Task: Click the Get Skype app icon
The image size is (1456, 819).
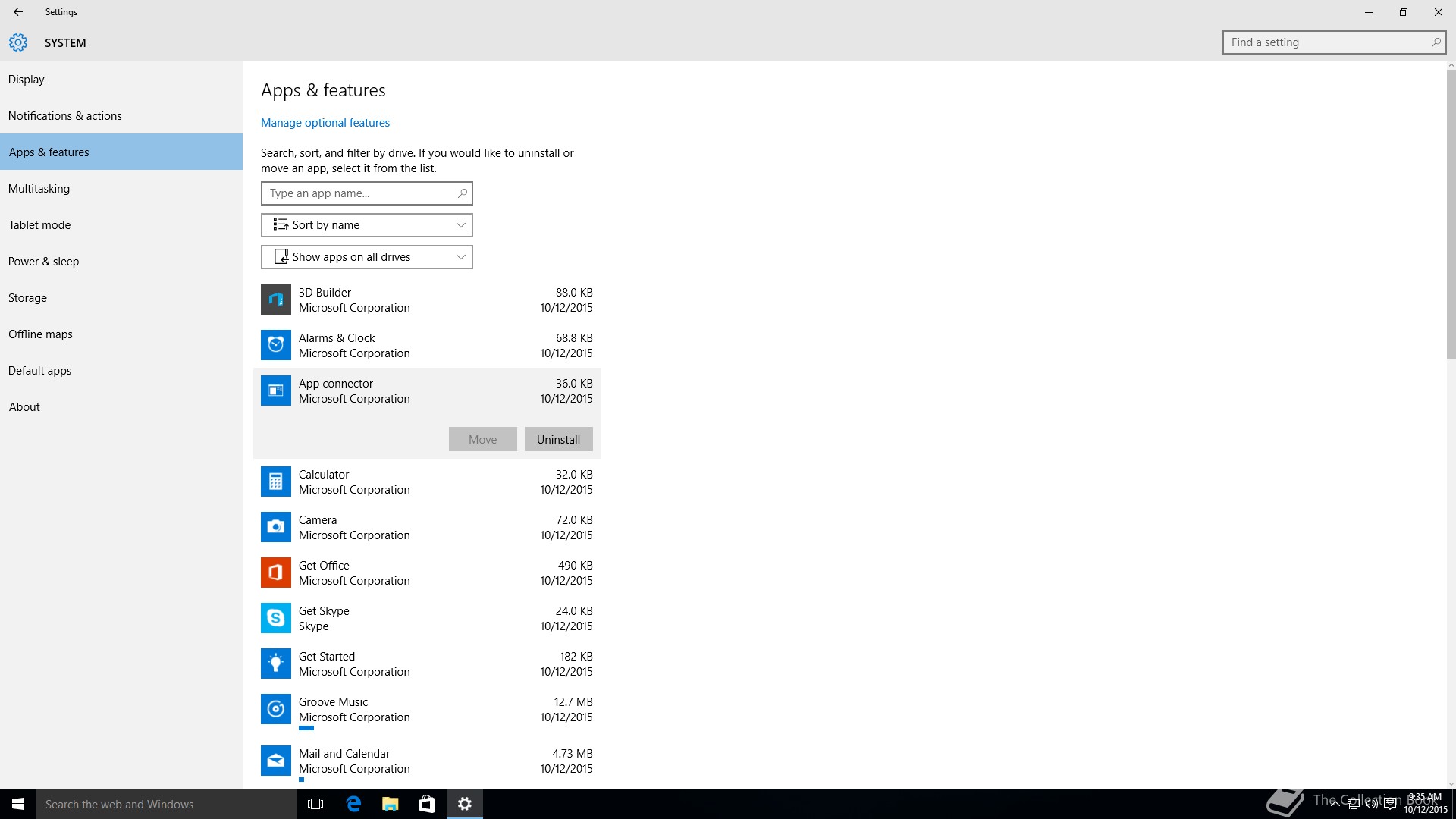Action: [x=276, y=618]
